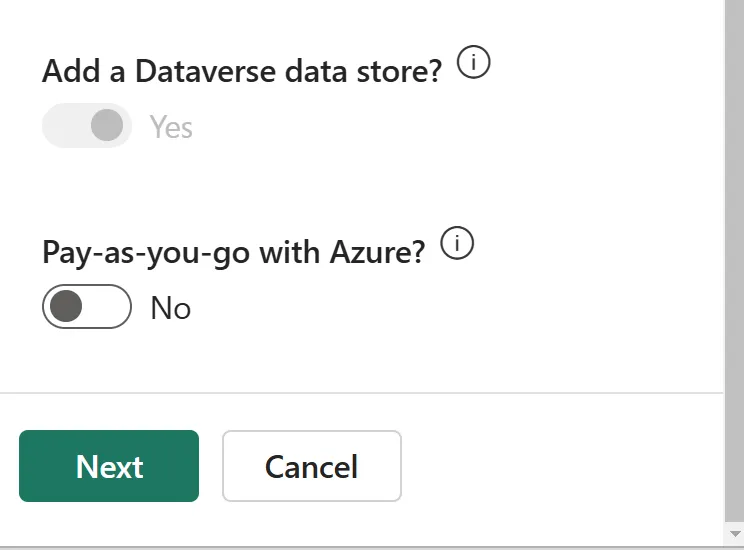Toggle the Pay-as-you-go with Azure switch

pos(87,307)
